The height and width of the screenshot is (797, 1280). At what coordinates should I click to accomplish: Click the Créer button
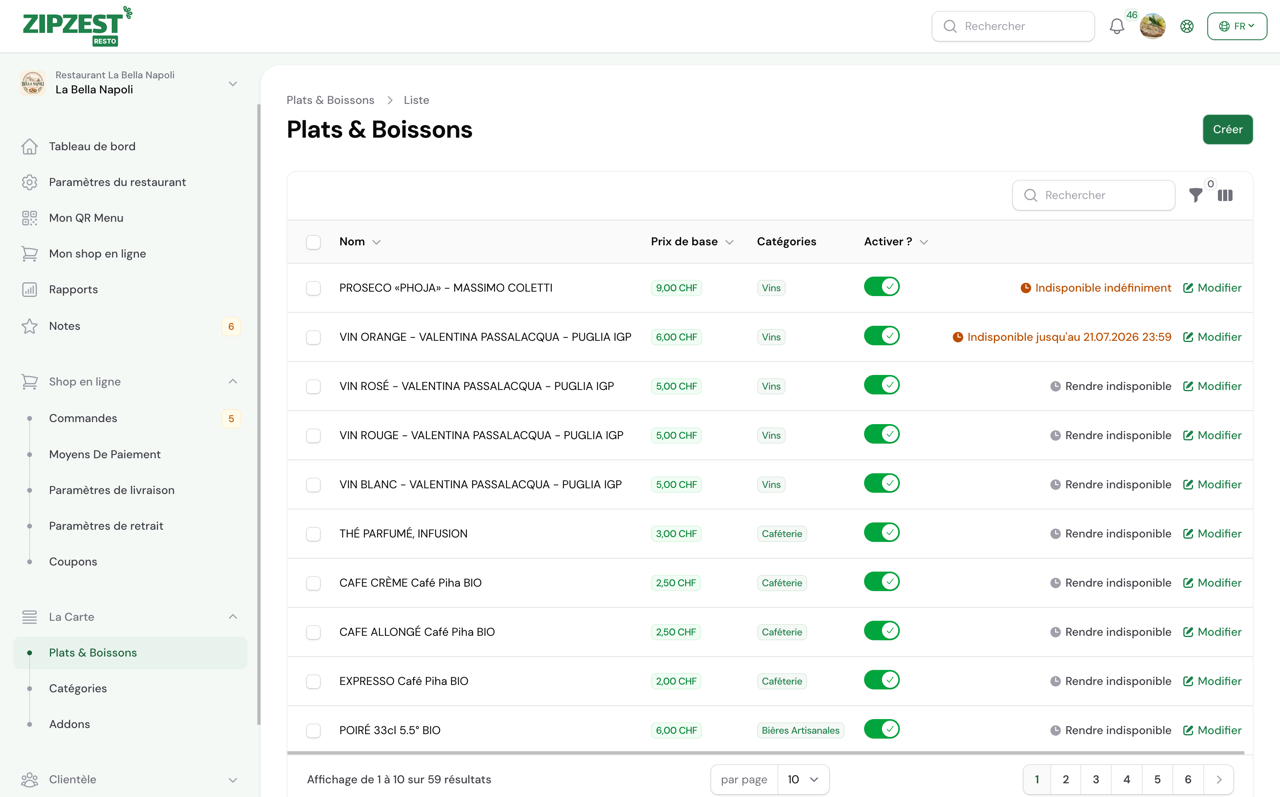[1227, 129]
